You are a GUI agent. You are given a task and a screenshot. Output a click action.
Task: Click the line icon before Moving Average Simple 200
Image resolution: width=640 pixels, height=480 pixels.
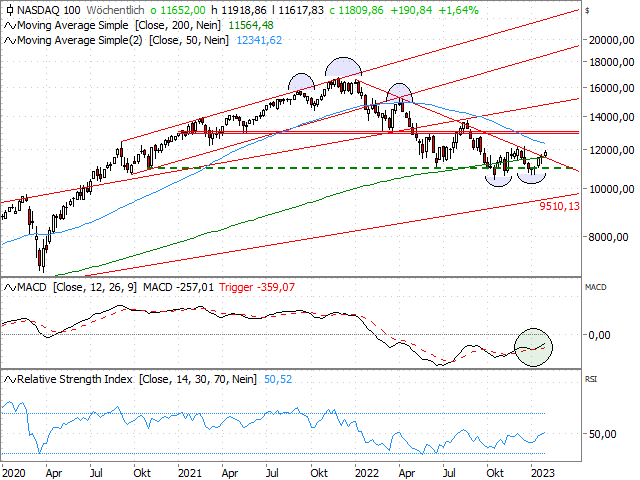coord(10,26)
